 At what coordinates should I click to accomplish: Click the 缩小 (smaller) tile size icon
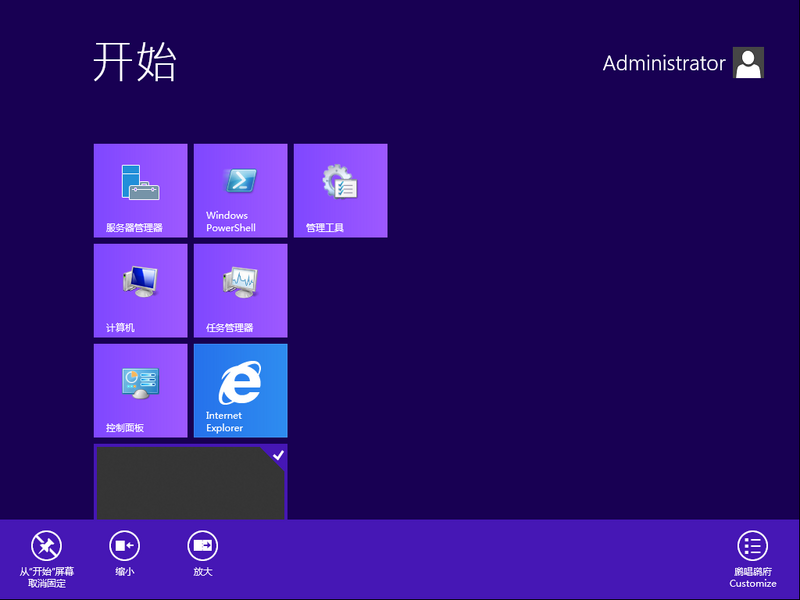(x=125, y=545)
